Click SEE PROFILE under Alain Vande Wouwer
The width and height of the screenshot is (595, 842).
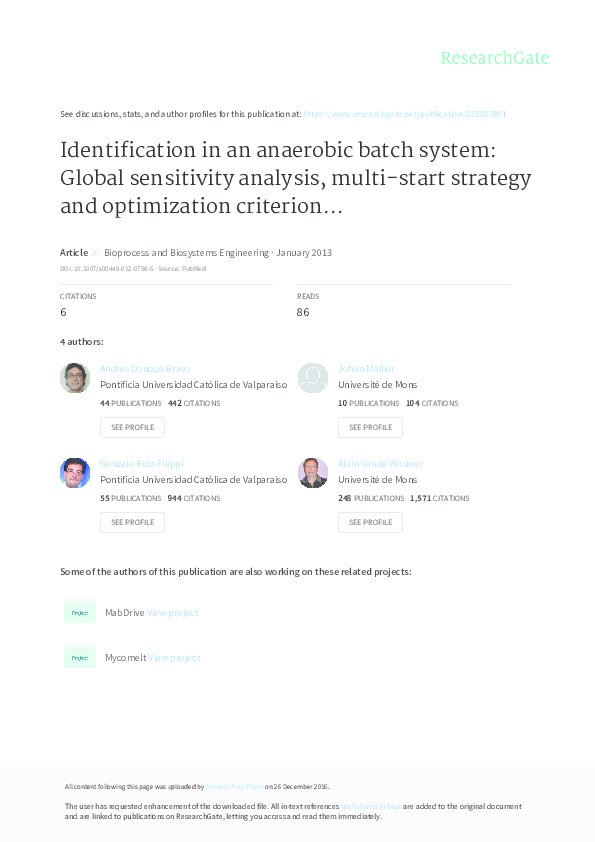tap(370, 522)
